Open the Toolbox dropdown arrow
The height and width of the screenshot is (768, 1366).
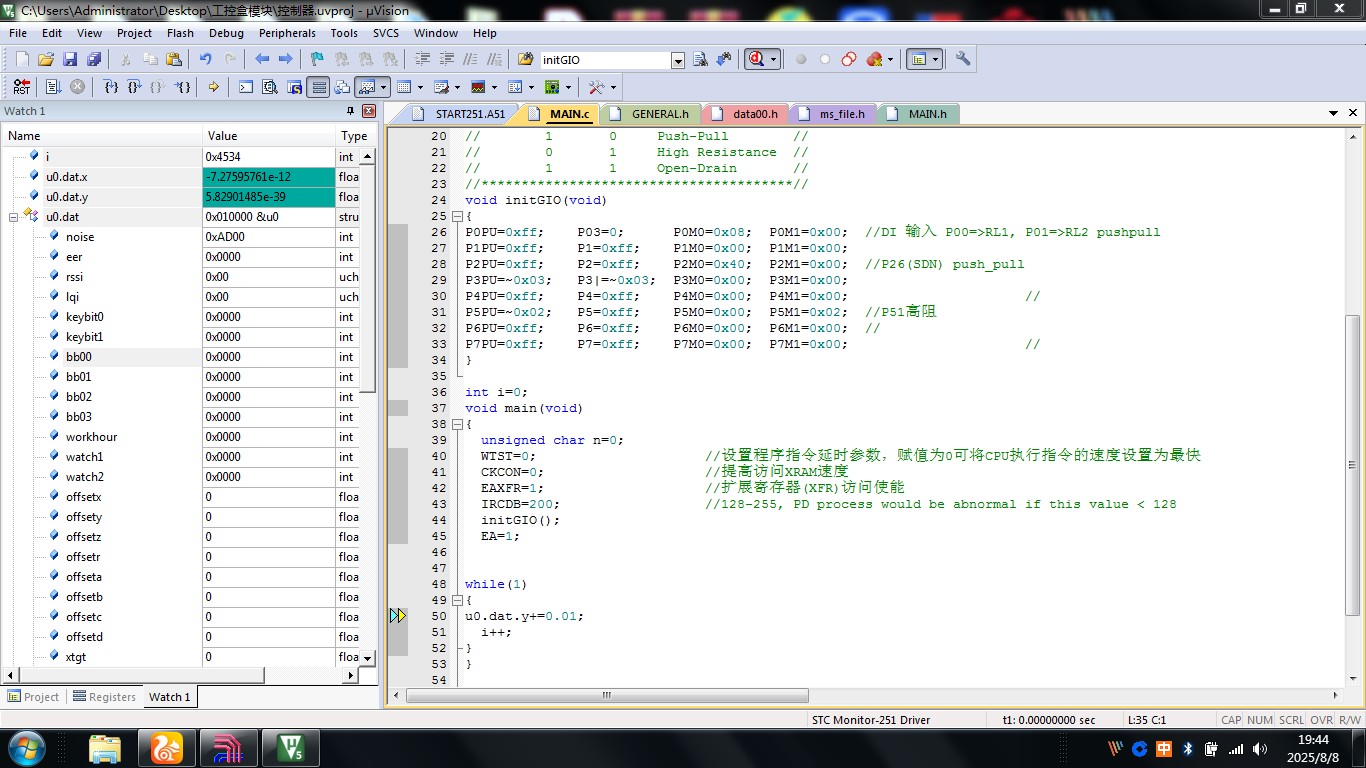click(x=613, y=87)
